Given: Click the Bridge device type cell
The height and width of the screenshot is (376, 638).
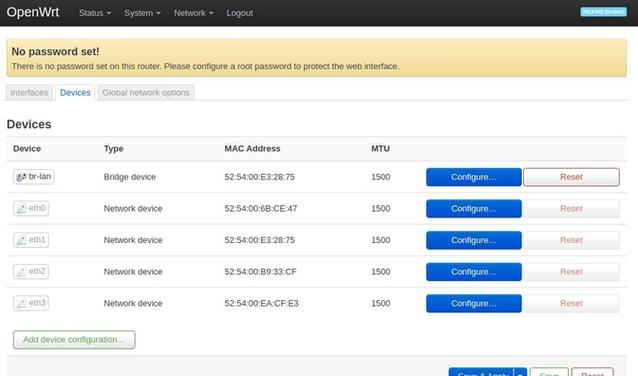Looking at the screenshot, I should tap(130, 177).
